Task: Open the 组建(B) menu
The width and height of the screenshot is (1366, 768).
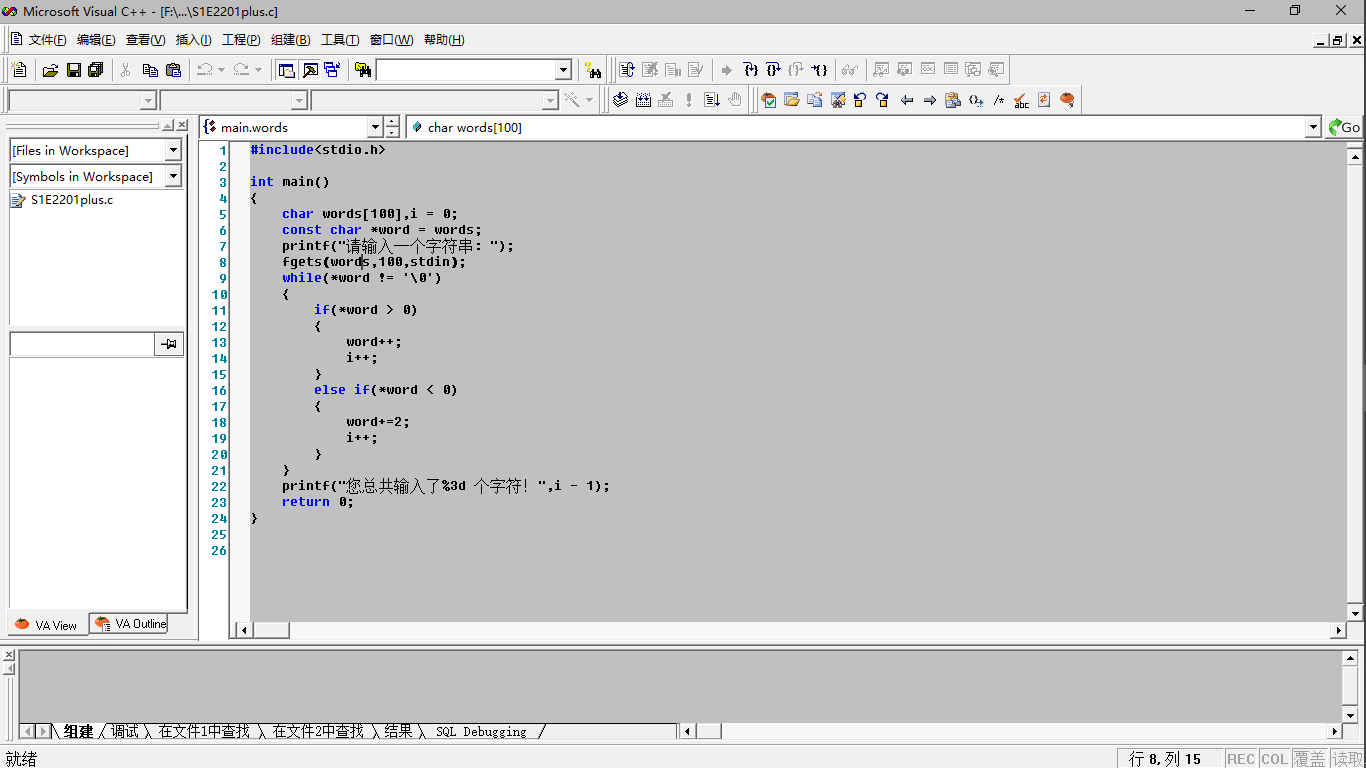Action: click(x=290, y=40)
